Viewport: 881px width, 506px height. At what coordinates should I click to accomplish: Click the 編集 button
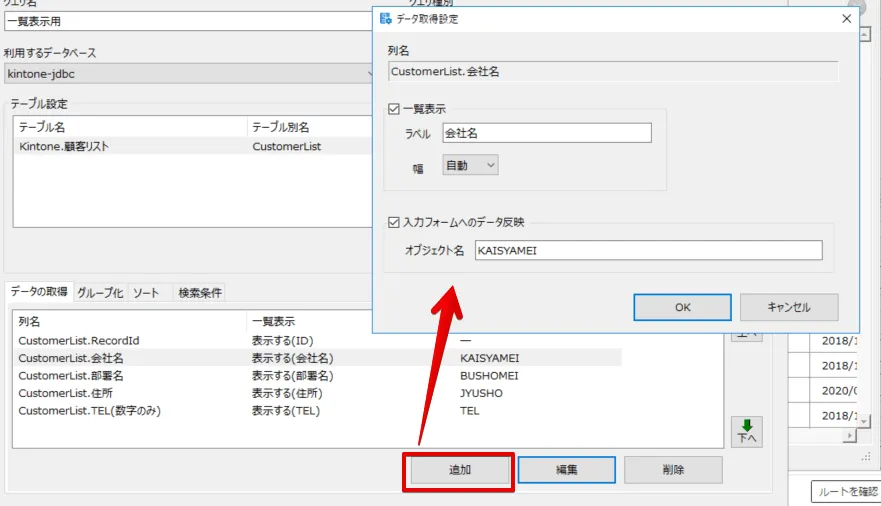pos(566,470)
